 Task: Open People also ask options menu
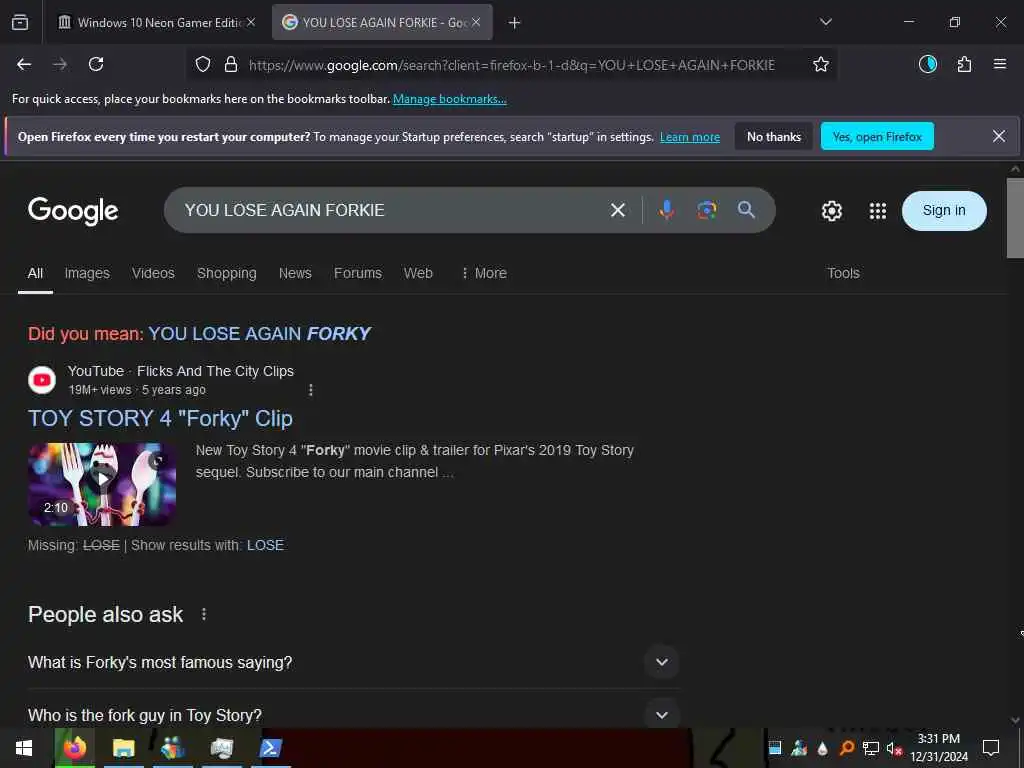coord(204,615)
